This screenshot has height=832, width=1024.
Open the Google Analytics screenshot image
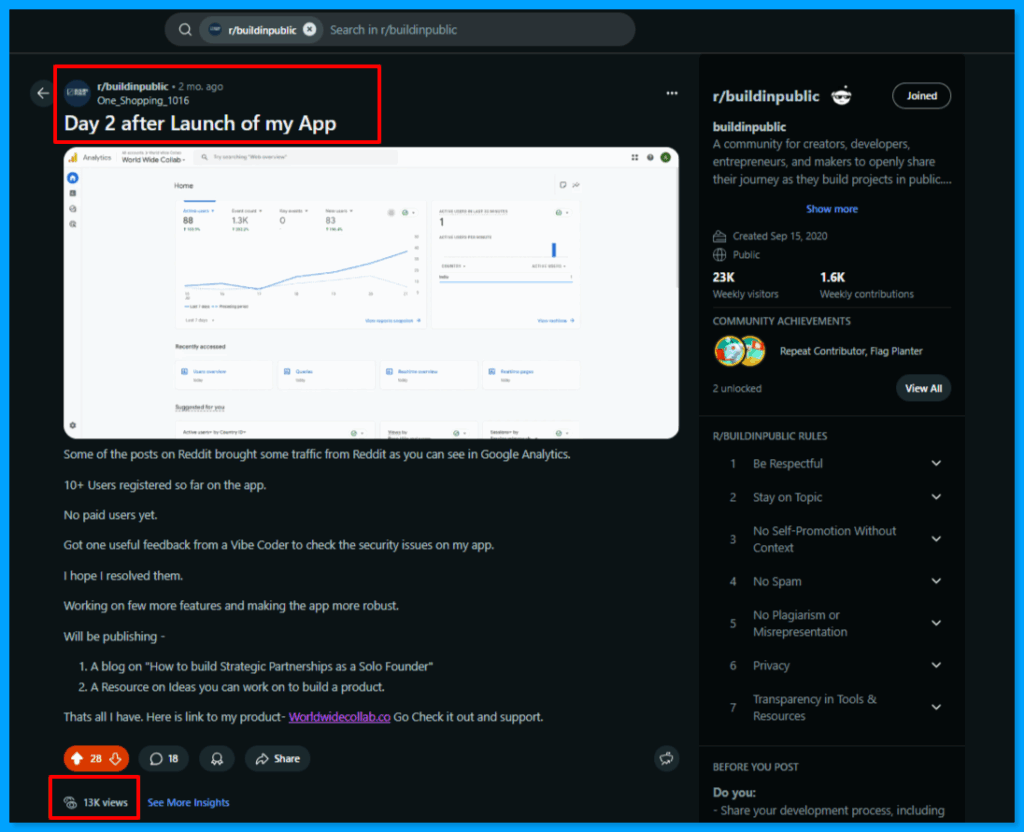(x=371, y=293)
